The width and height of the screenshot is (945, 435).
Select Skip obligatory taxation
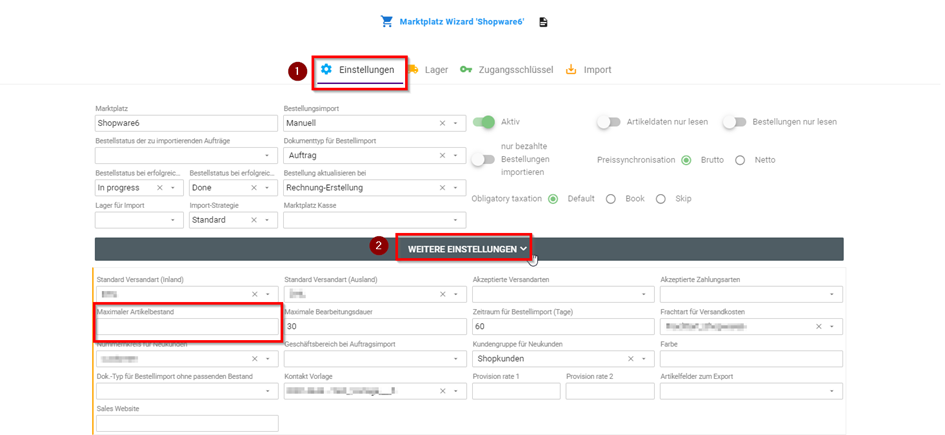point(661,199)
